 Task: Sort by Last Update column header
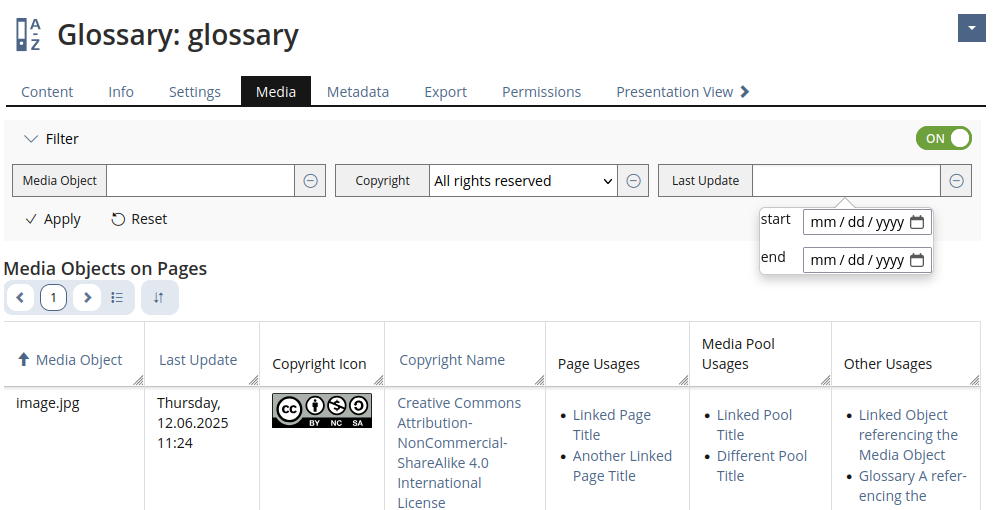tap(198, 359)
